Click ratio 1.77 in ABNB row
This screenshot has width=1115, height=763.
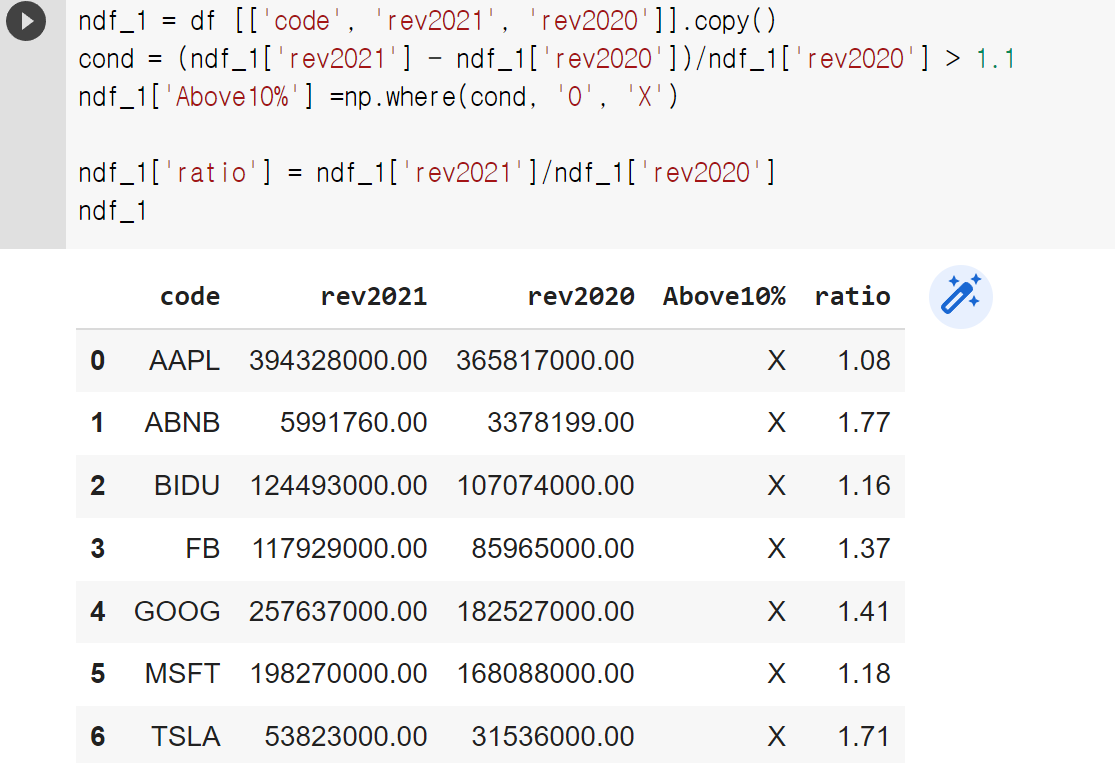click(x=864, y=423)
